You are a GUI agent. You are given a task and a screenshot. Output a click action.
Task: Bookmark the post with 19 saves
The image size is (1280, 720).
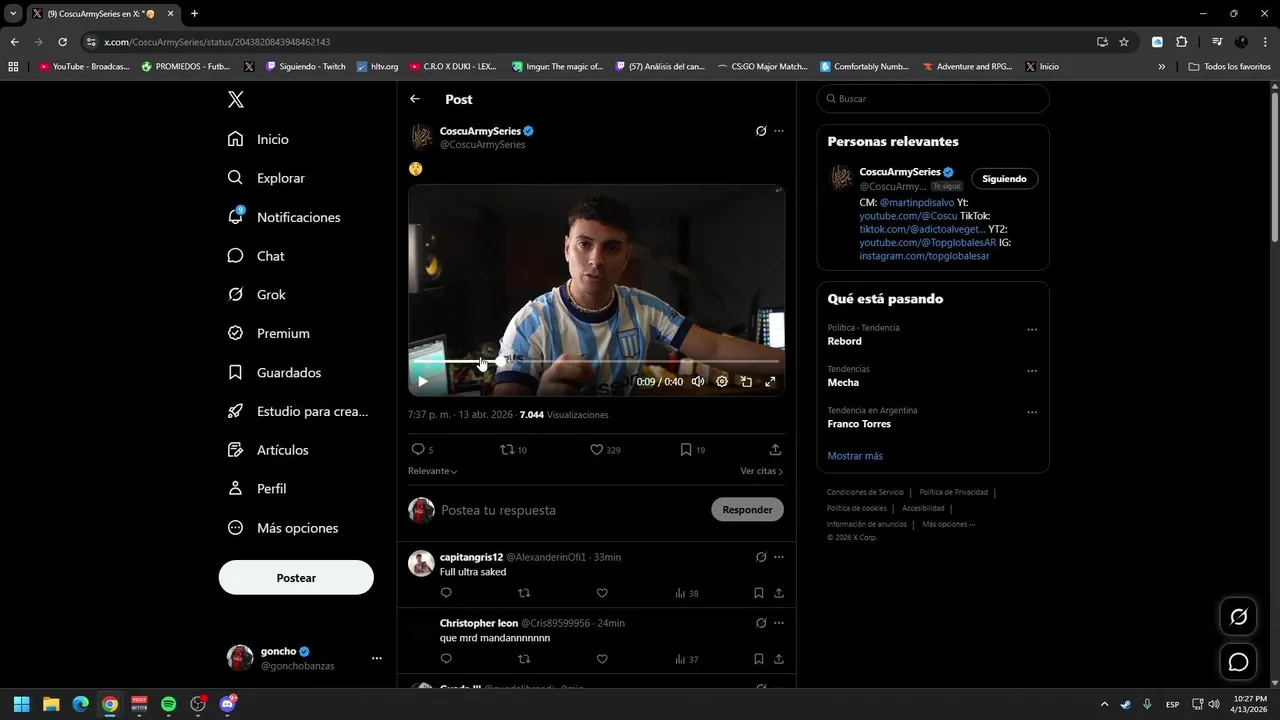click(686, 450)
